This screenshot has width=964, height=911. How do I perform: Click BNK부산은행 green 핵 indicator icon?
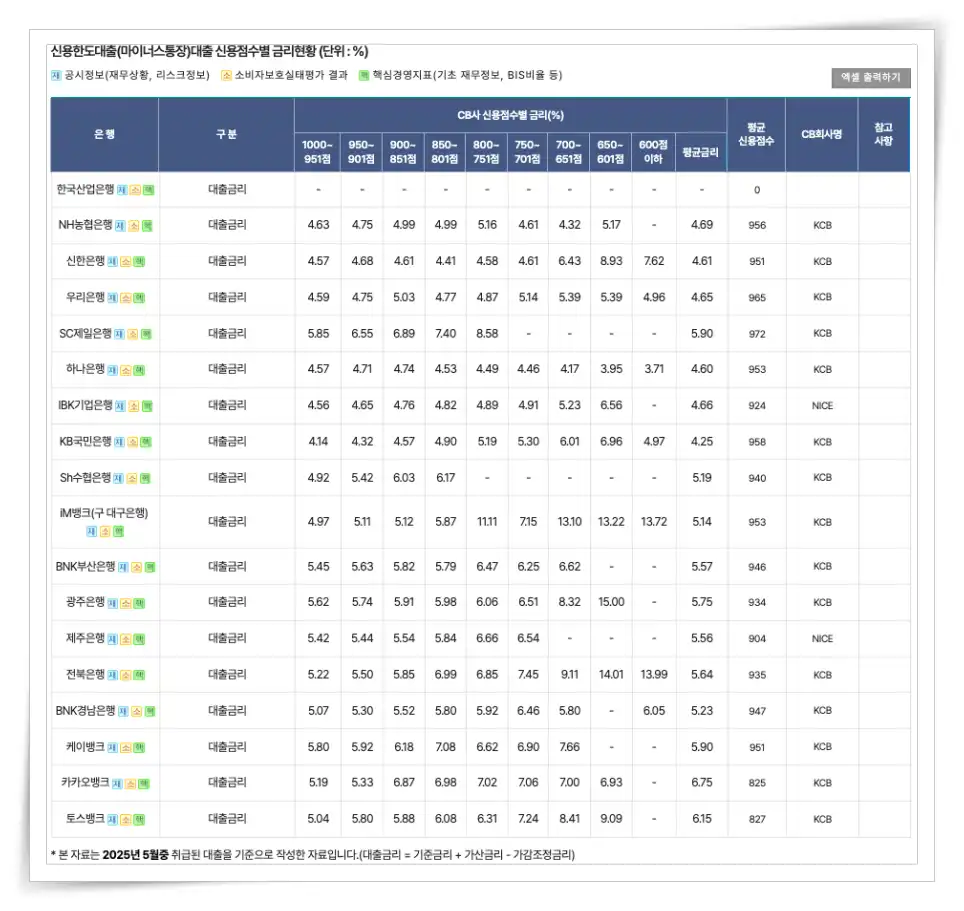pyautogui.click(x=150, y=567)
